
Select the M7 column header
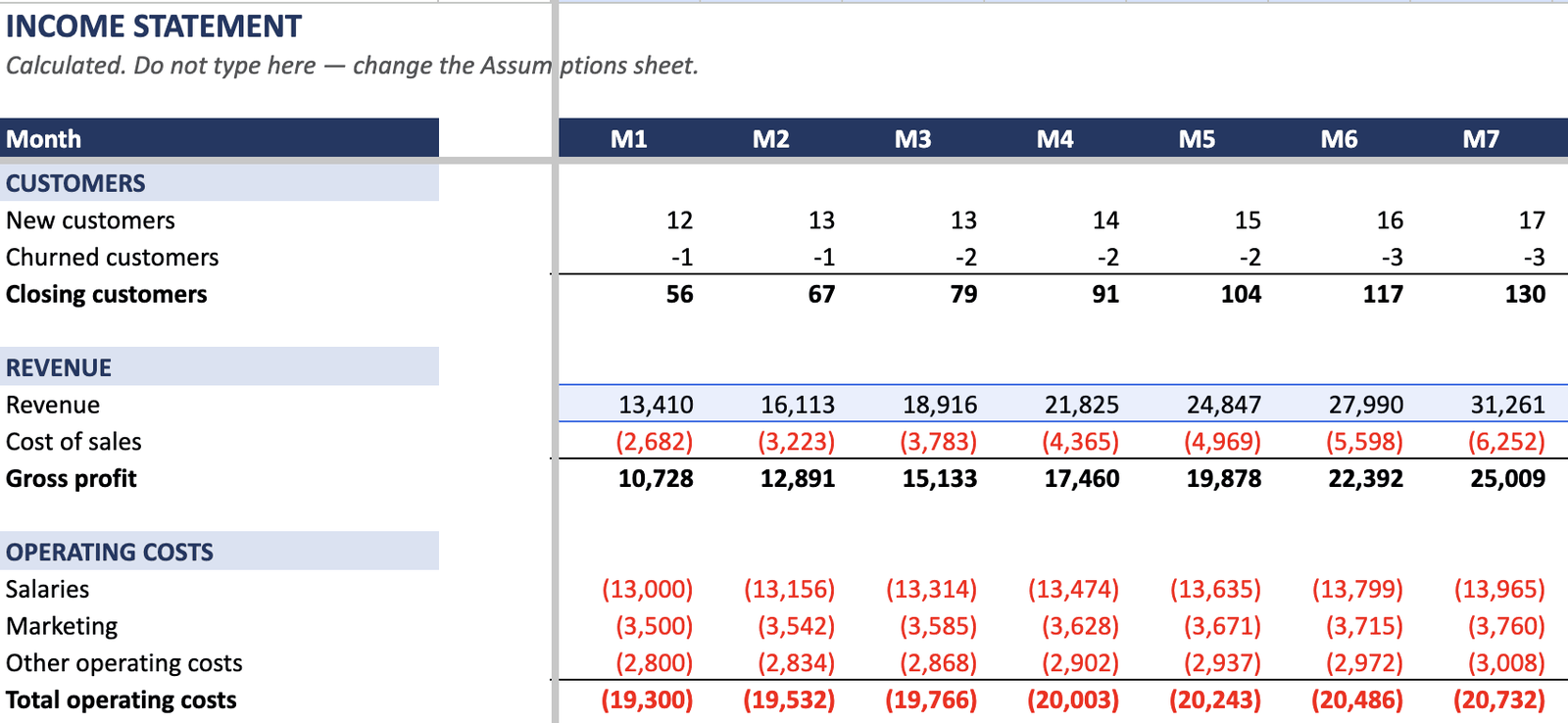click(1482, 138)
